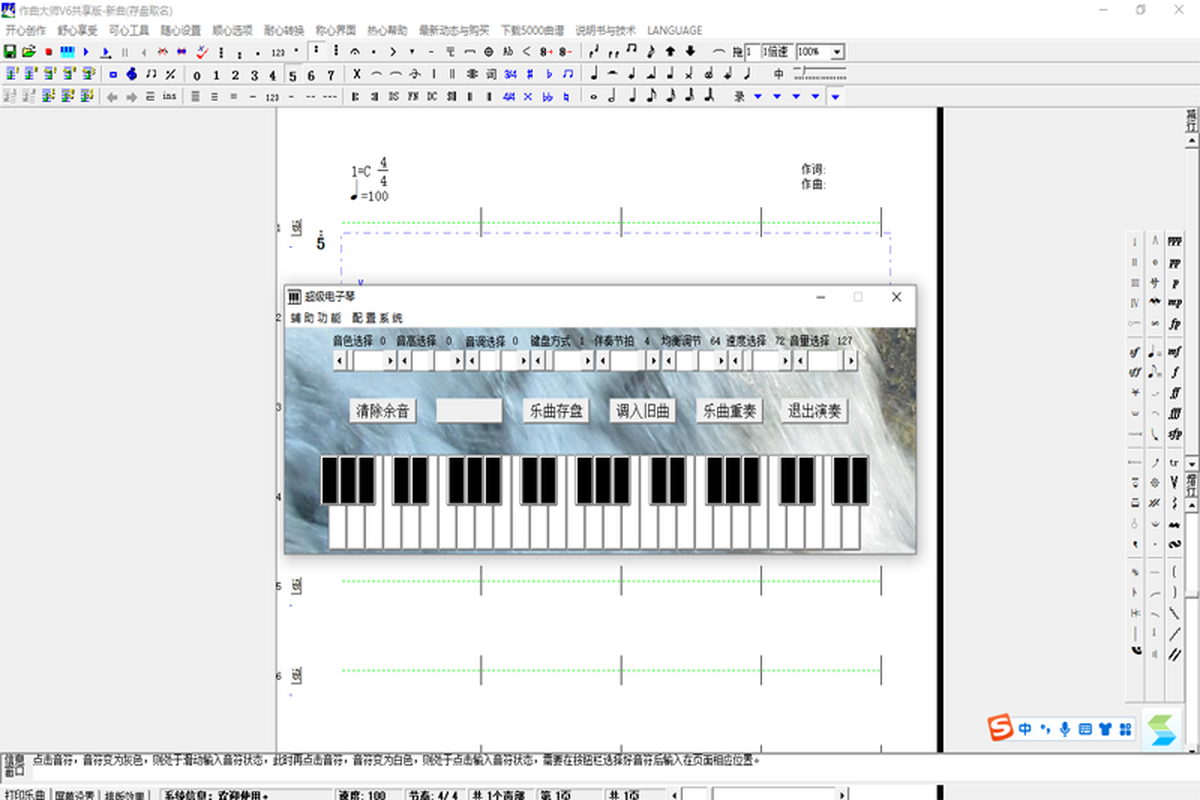Click the Sogou input method S icon

tap(997, 728)
